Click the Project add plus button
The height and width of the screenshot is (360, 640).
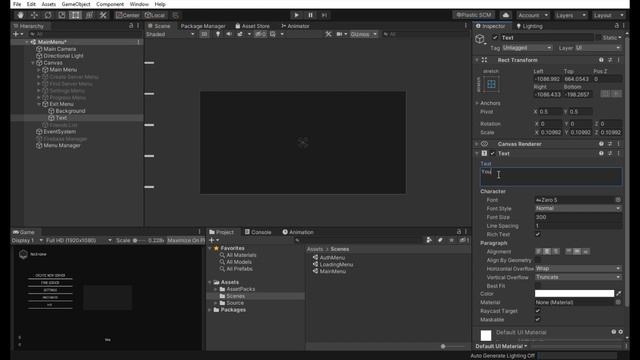(211, 240)
